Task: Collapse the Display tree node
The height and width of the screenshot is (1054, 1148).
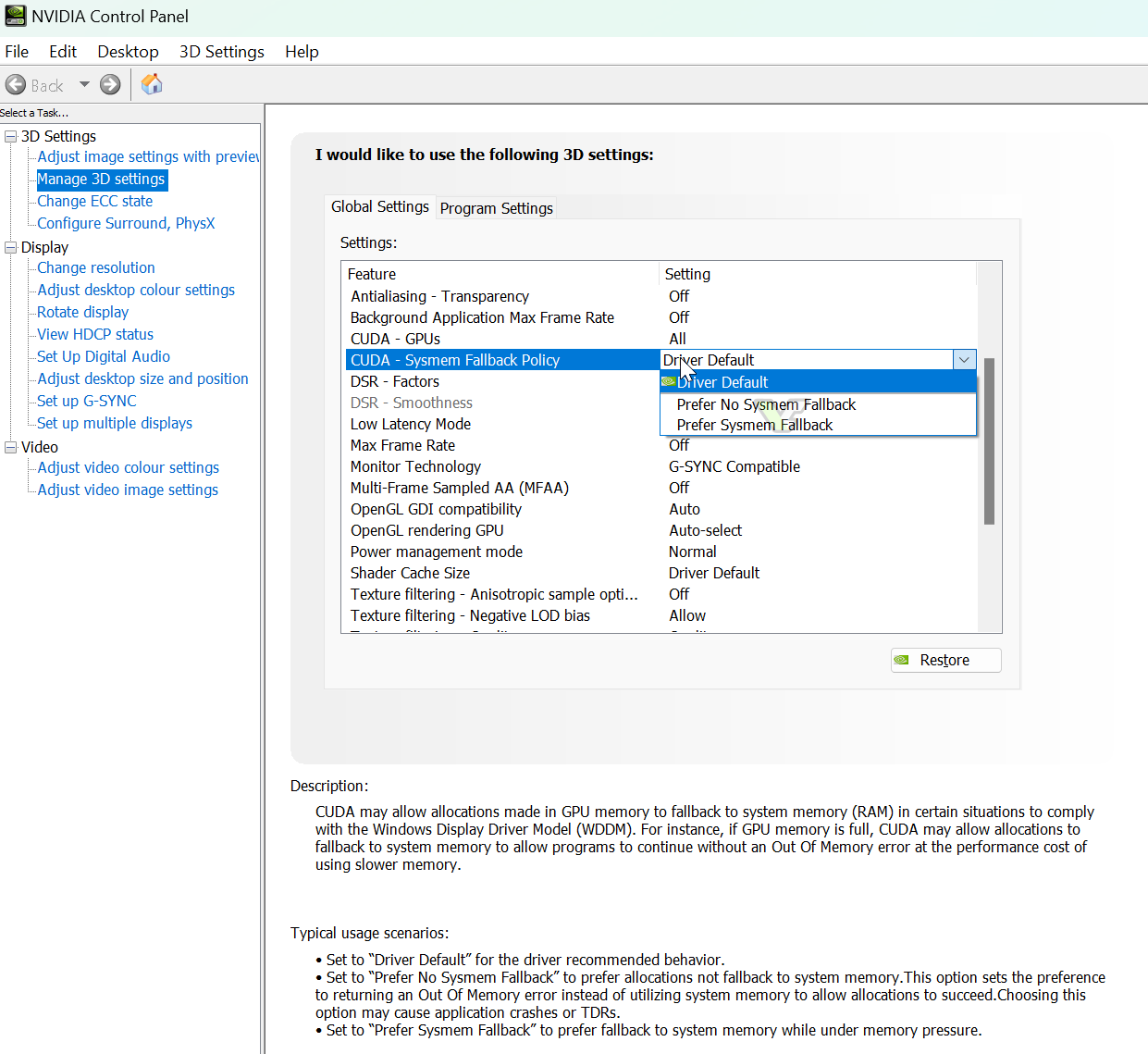Action: pyautogui.click(x=11, y=247)
